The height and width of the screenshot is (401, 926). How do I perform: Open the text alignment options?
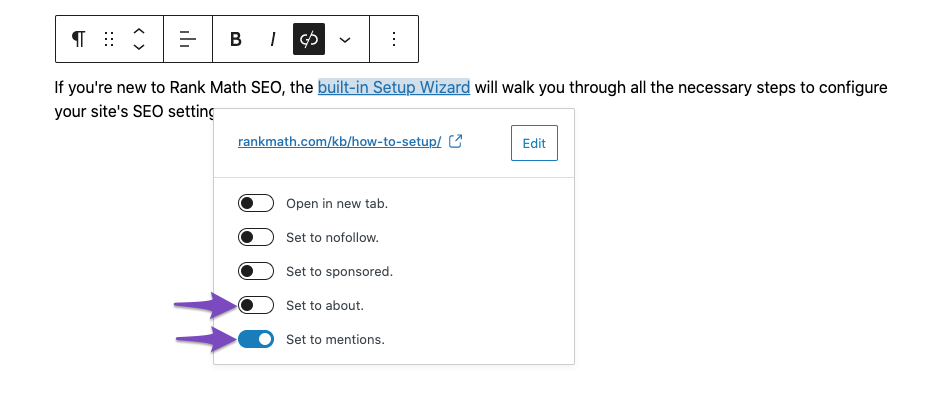point(188,40)
